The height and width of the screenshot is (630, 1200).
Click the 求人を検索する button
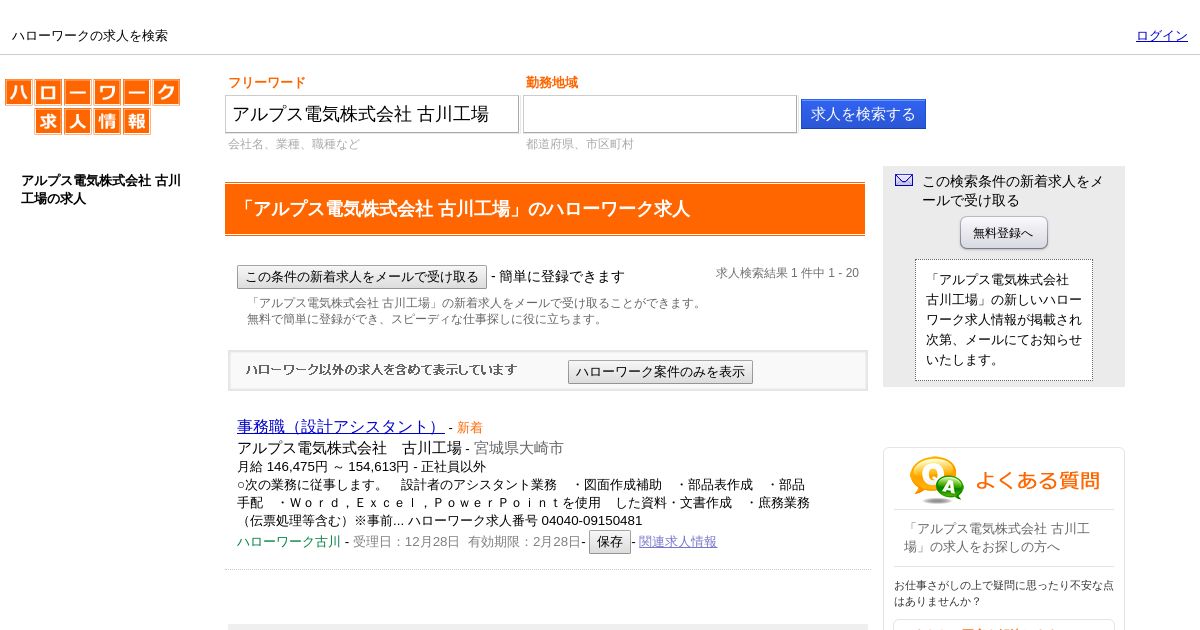863,114
